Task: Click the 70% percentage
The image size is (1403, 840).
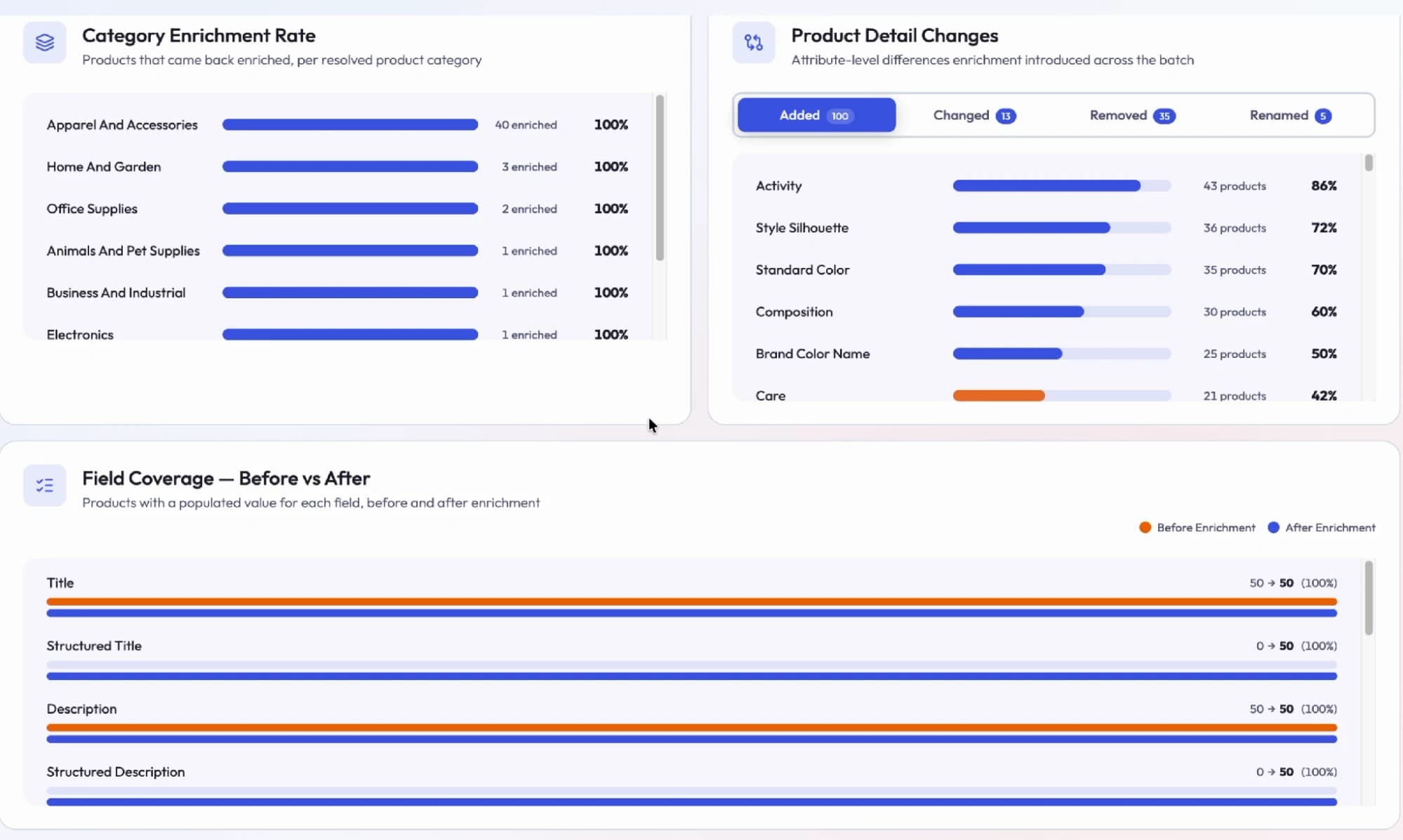Action: pos(1324,270)
